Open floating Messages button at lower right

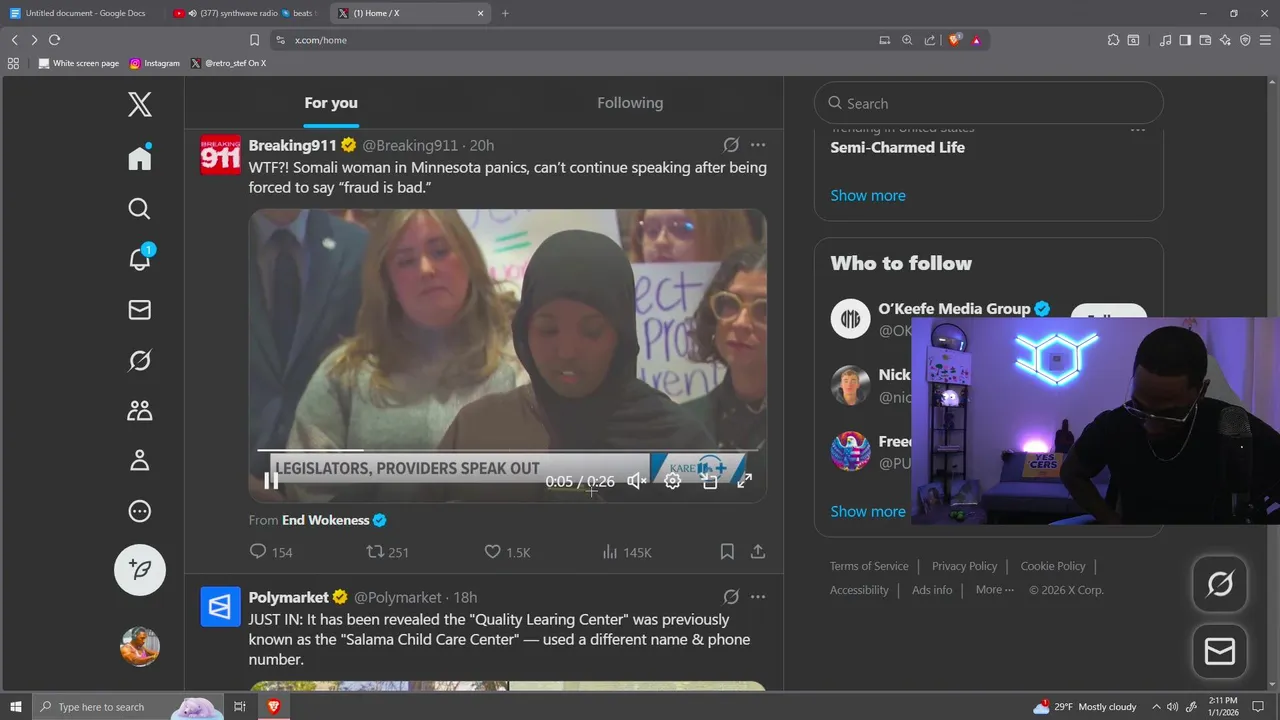[x=1220, y=652]
